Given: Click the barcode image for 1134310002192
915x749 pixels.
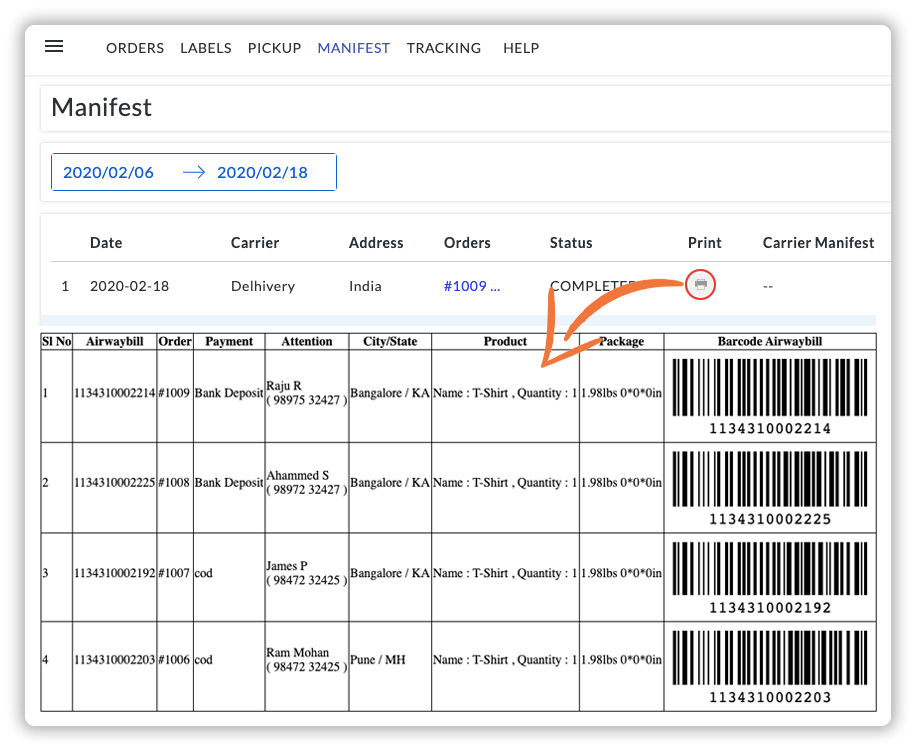Looking at the screenshot, I should [770, 568].
